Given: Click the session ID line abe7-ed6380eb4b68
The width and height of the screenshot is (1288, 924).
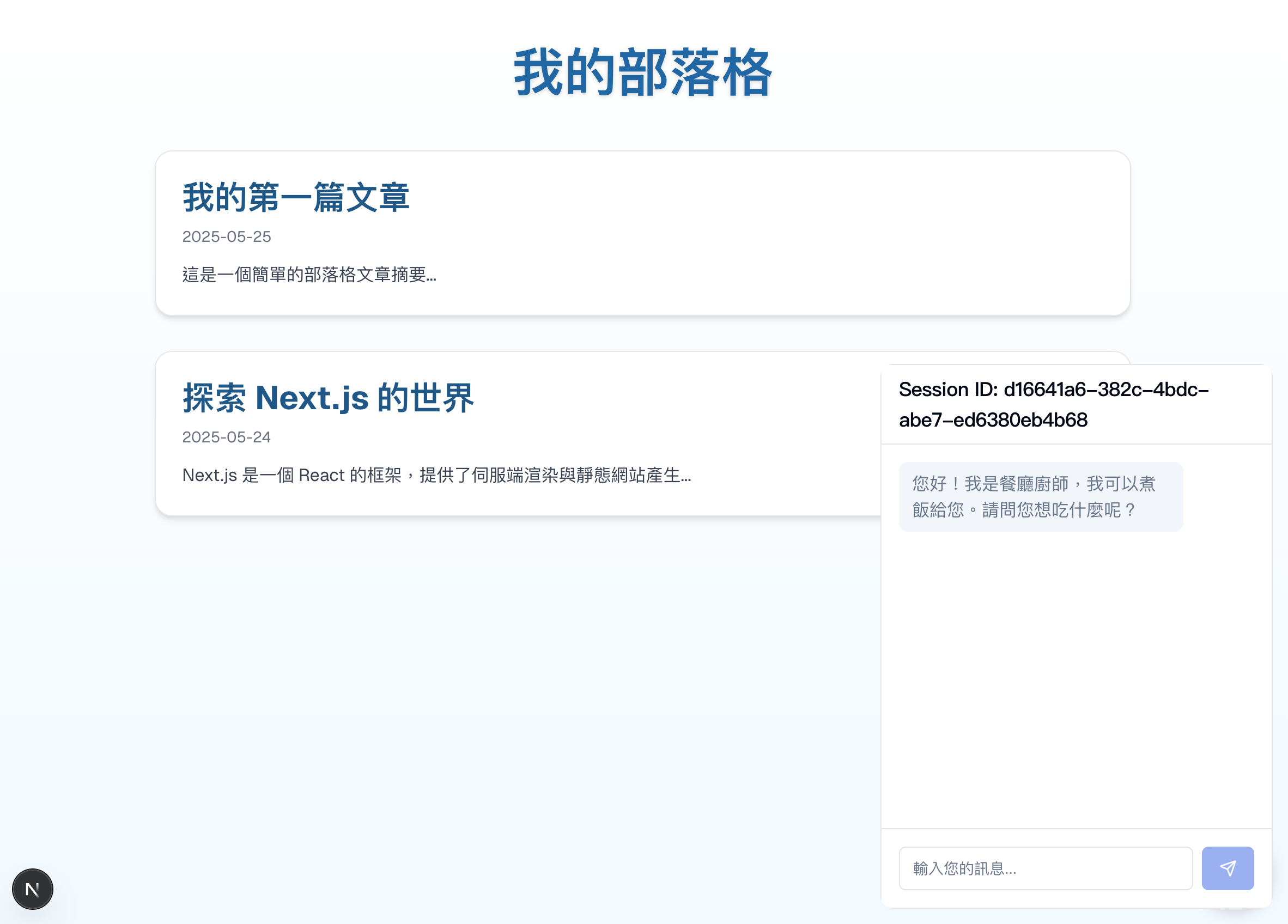Looking at the screenshot, I should pos(993,420).
